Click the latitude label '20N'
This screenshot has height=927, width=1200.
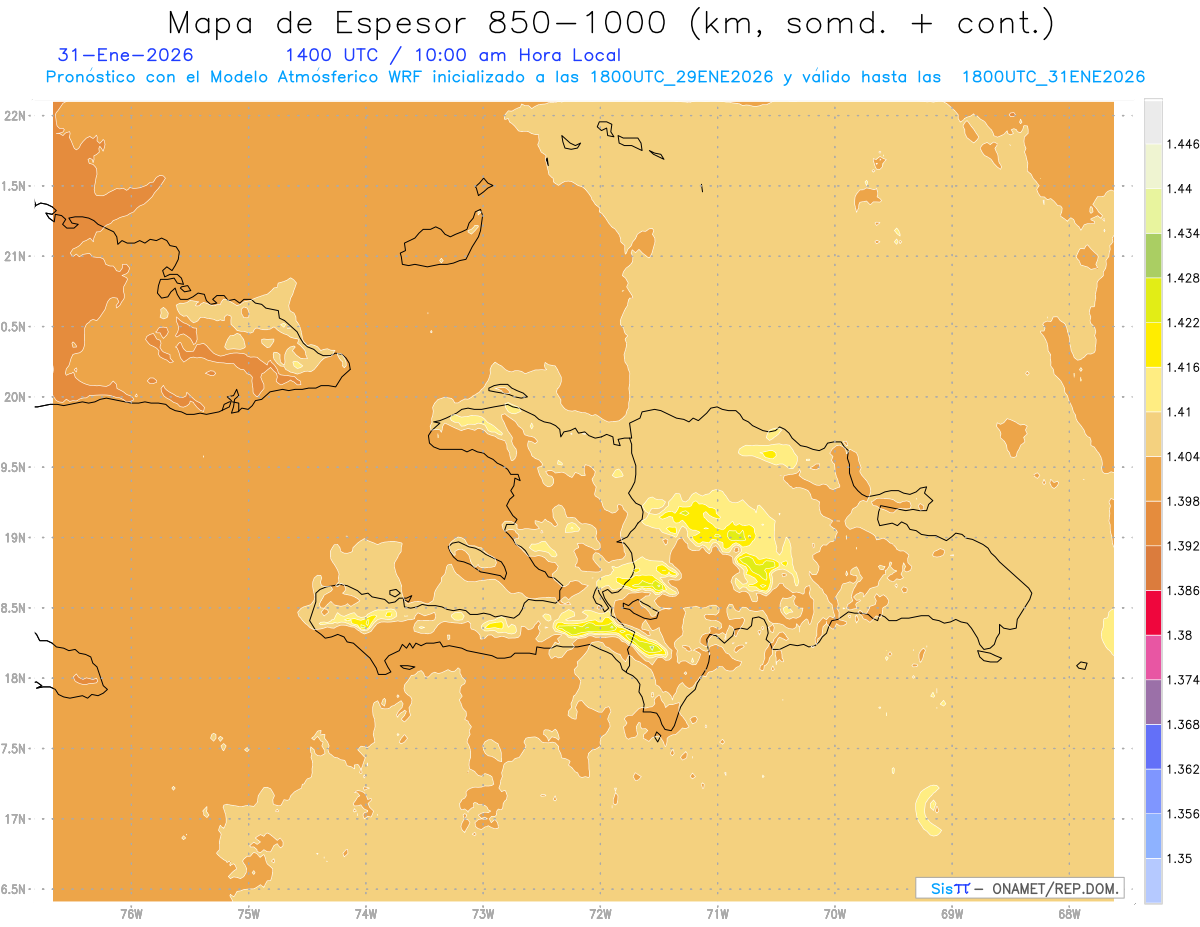tap(15, 397)
